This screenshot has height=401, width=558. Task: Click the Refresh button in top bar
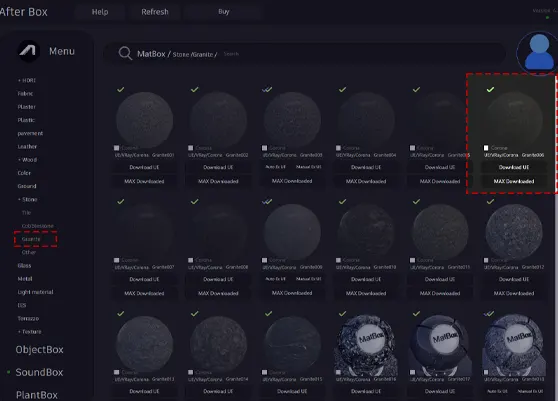tap(155, 12)
